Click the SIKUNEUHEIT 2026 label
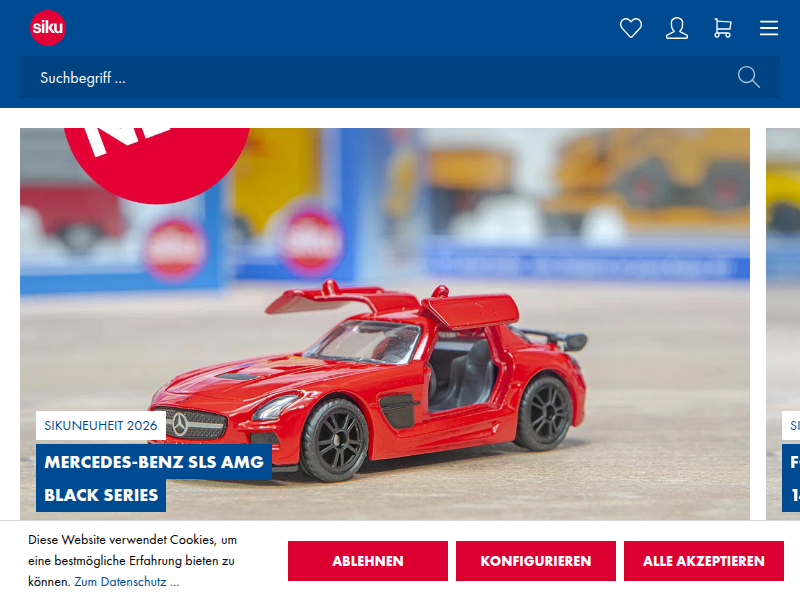The image size is (800, 600). 101,426
